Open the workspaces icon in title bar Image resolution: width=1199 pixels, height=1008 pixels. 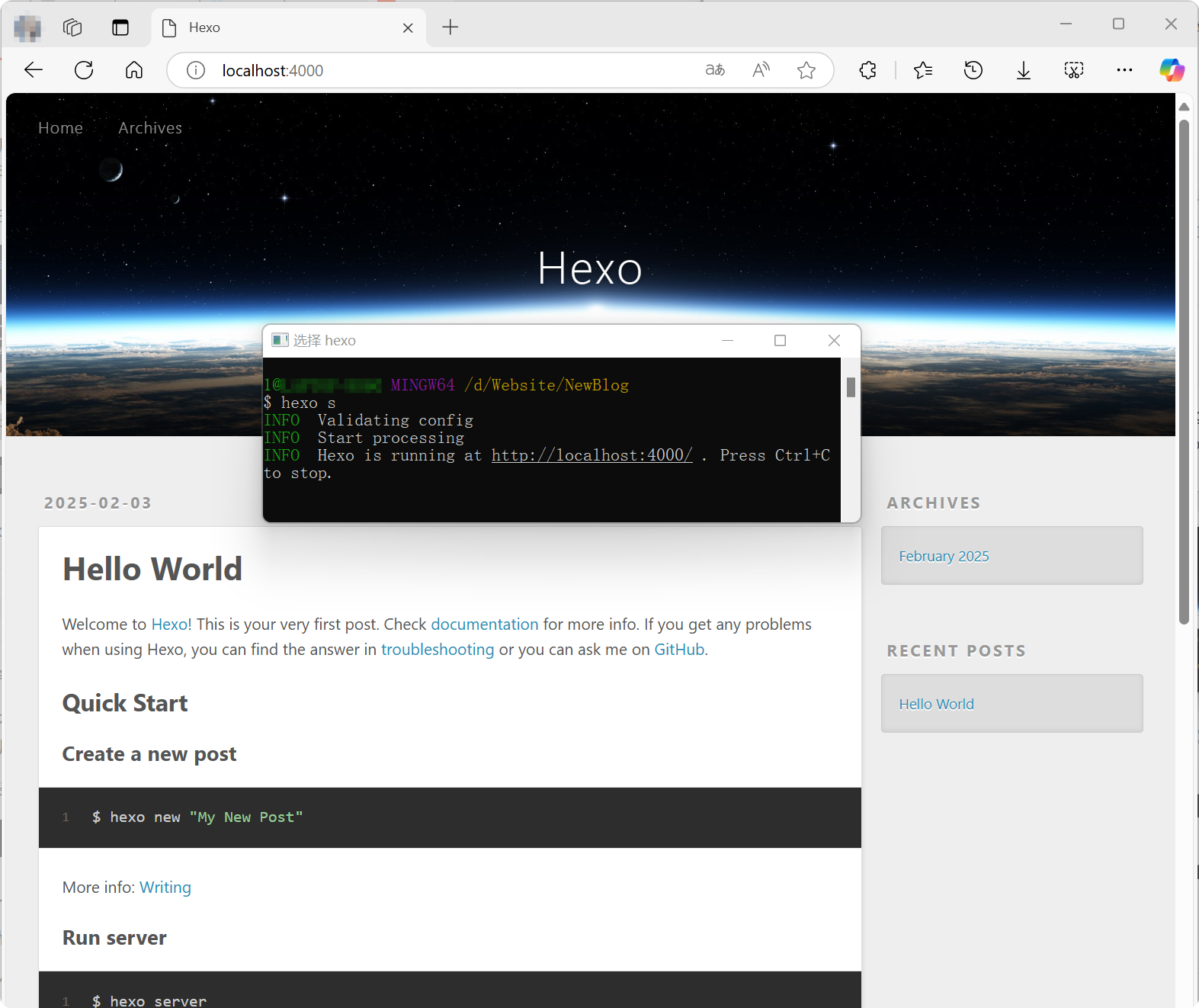pos(72,27)
